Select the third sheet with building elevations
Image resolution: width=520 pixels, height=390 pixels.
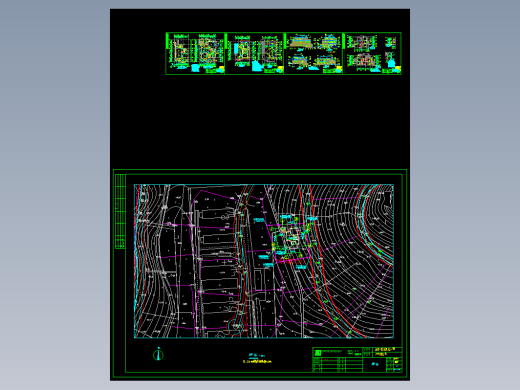[x=314, y=53]
